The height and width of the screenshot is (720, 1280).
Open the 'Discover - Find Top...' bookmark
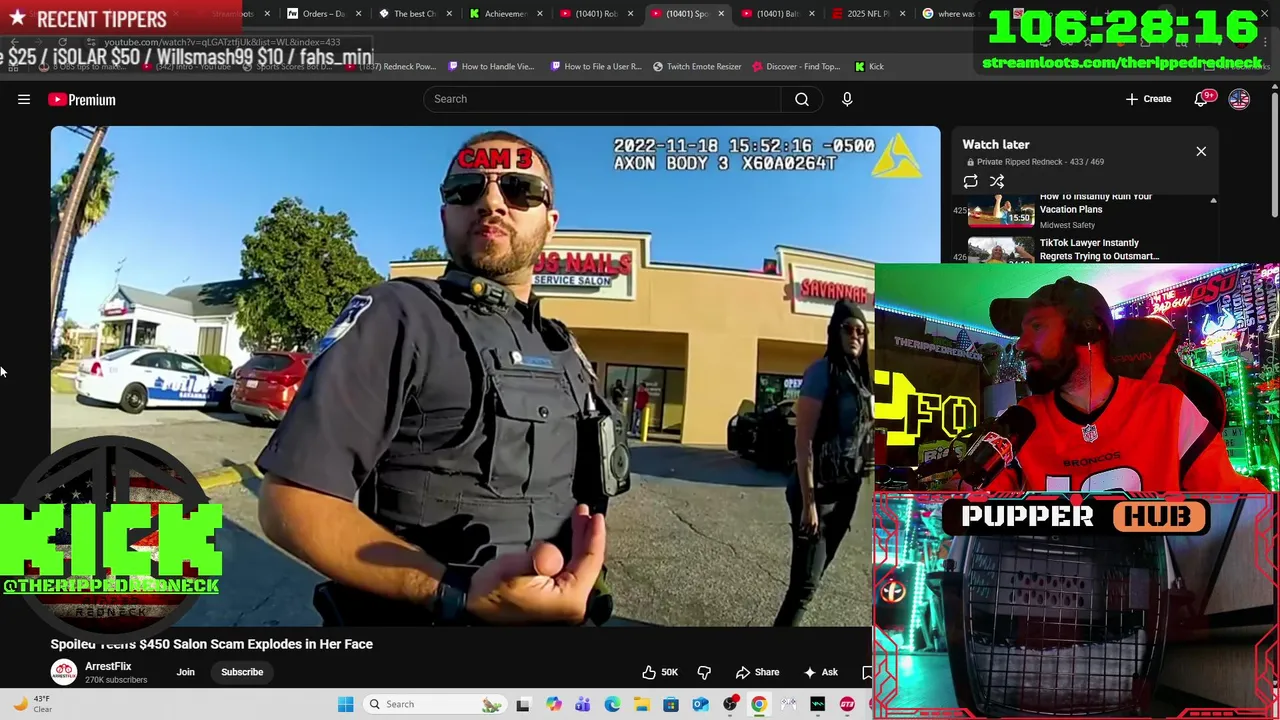(796, 66)
